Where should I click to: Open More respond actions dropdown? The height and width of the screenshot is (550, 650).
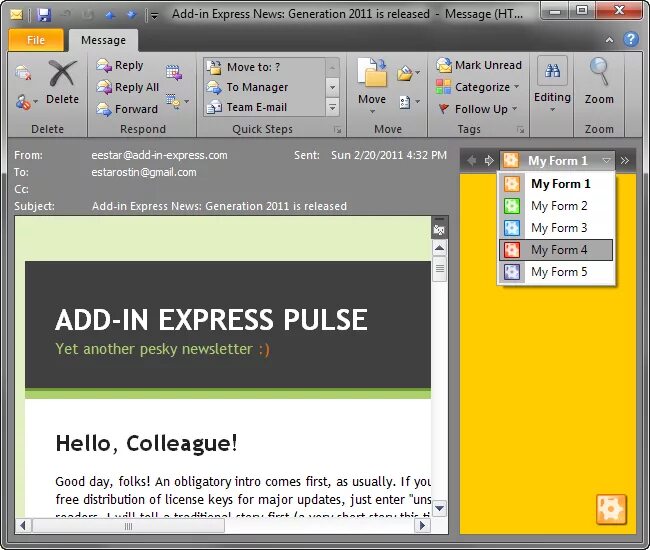[x=177, y=102]
